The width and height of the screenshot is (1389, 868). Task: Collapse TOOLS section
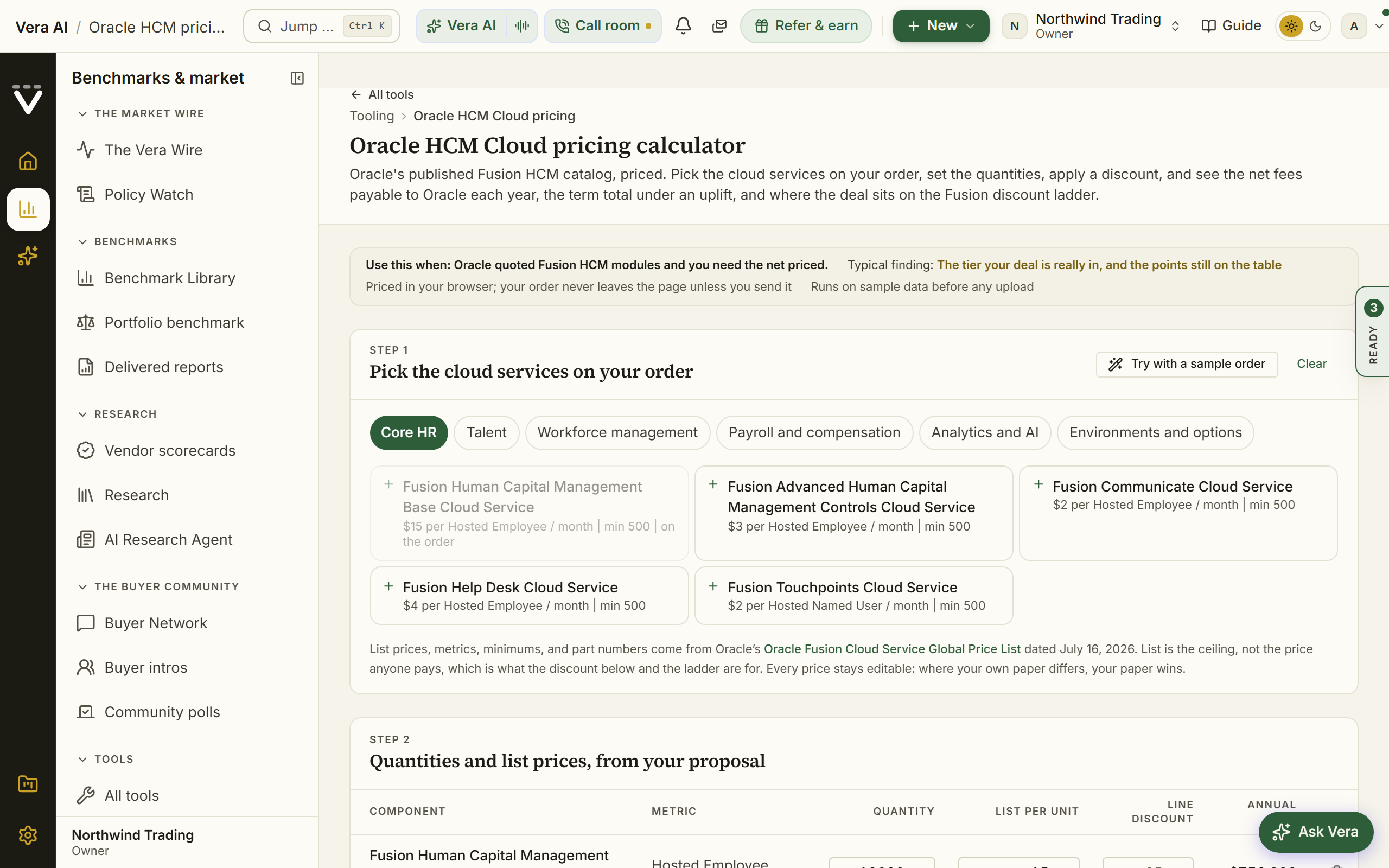coord(106,759)
